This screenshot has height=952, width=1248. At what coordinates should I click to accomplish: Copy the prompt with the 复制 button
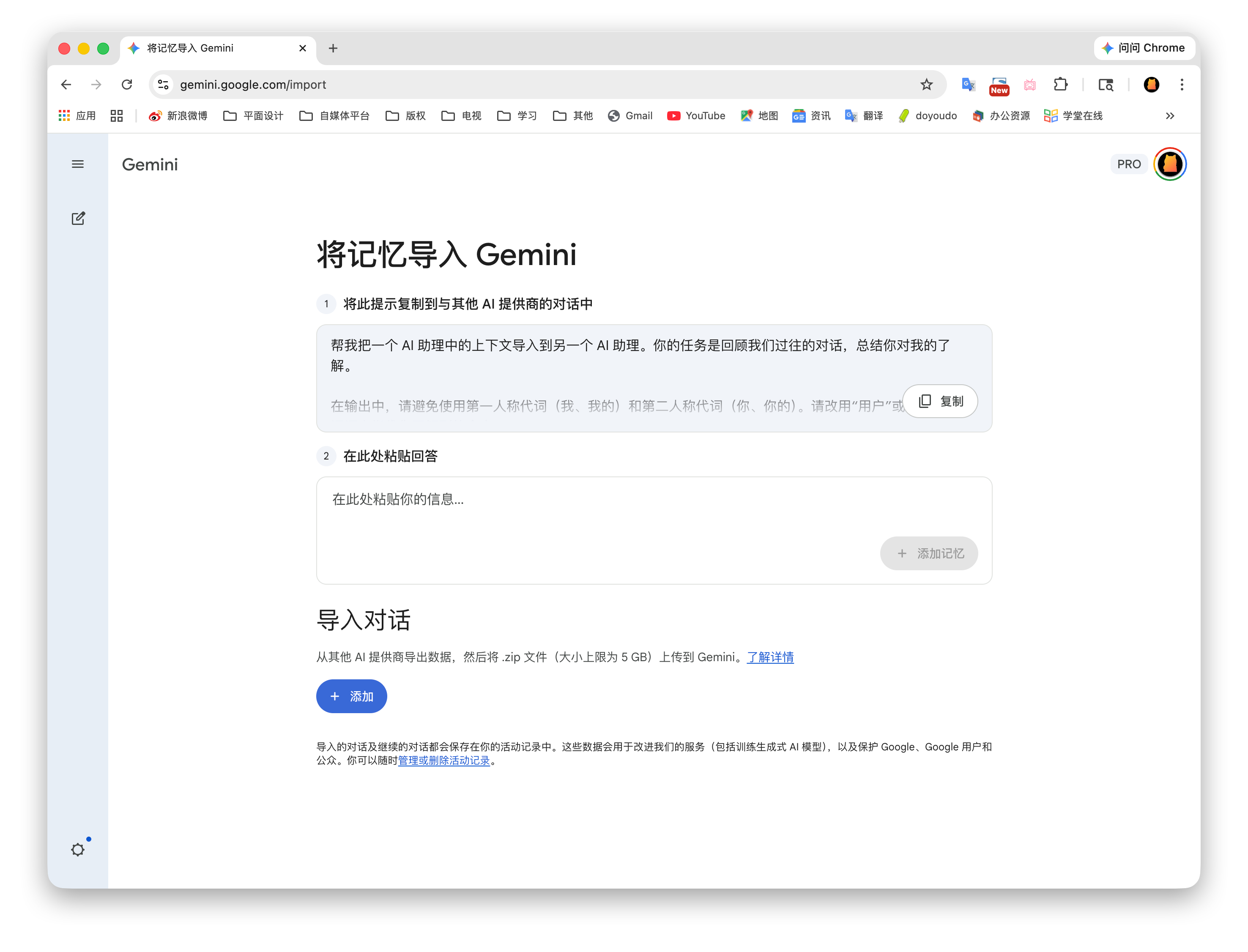tap(940, 401)
